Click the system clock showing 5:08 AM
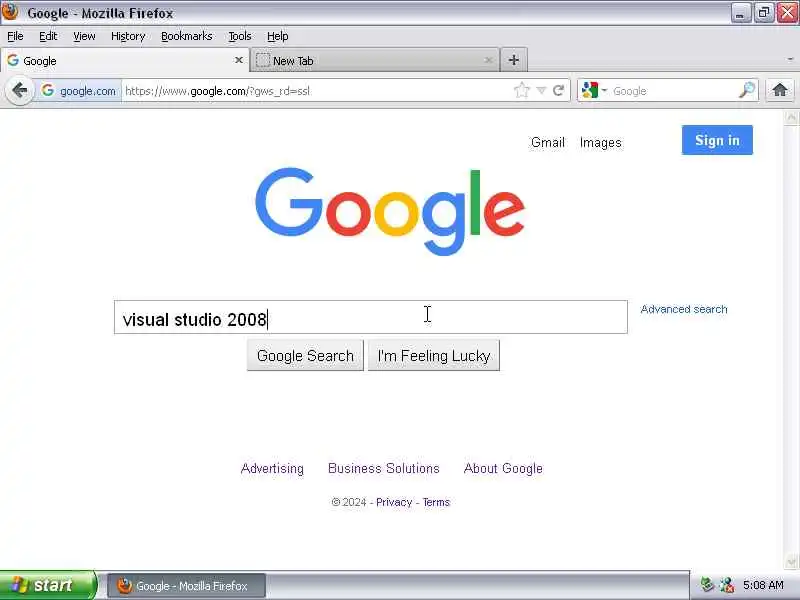 click(763, 585)
